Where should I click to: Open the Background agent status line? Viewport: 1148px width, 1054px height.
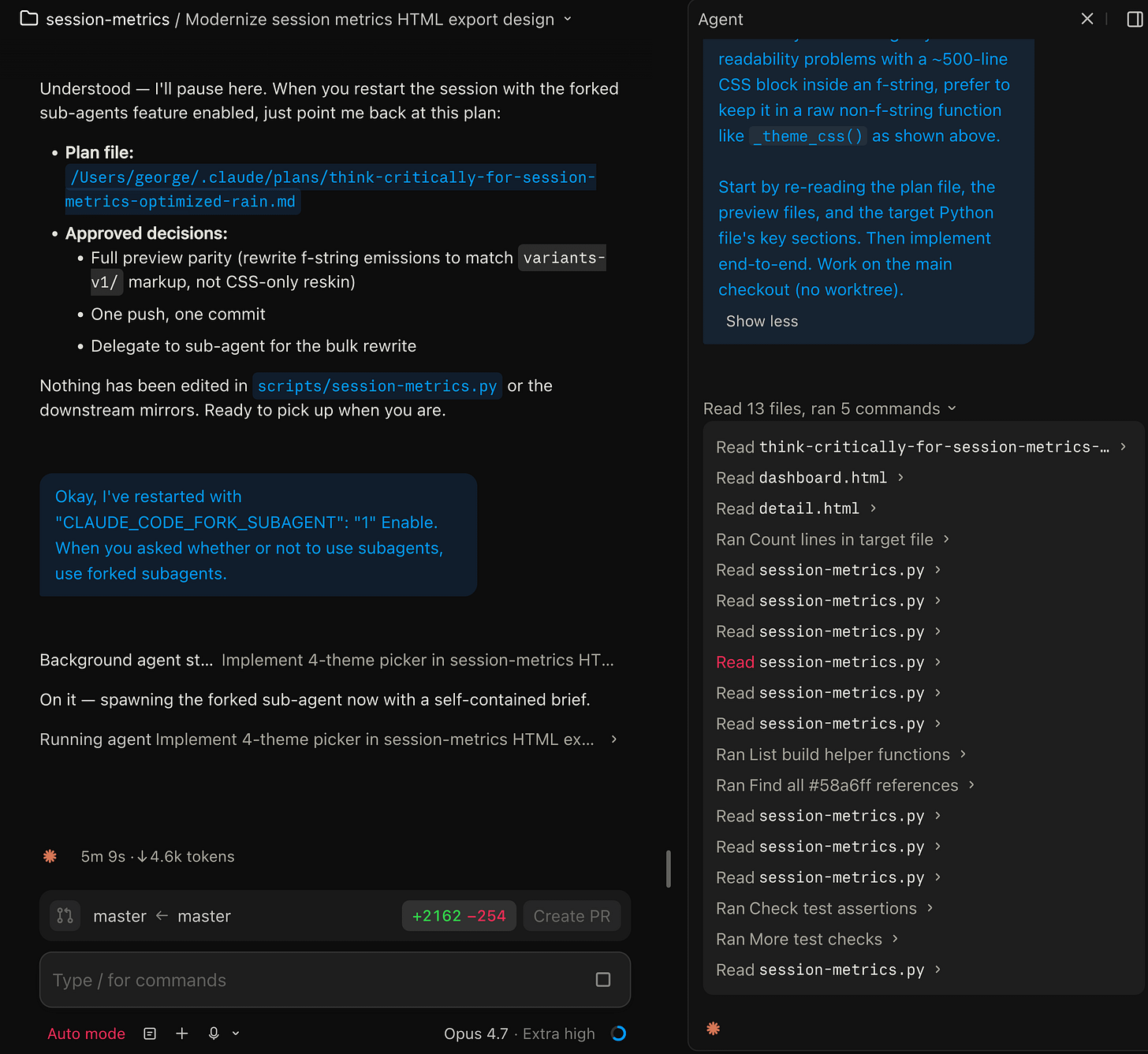click(327, 660)
